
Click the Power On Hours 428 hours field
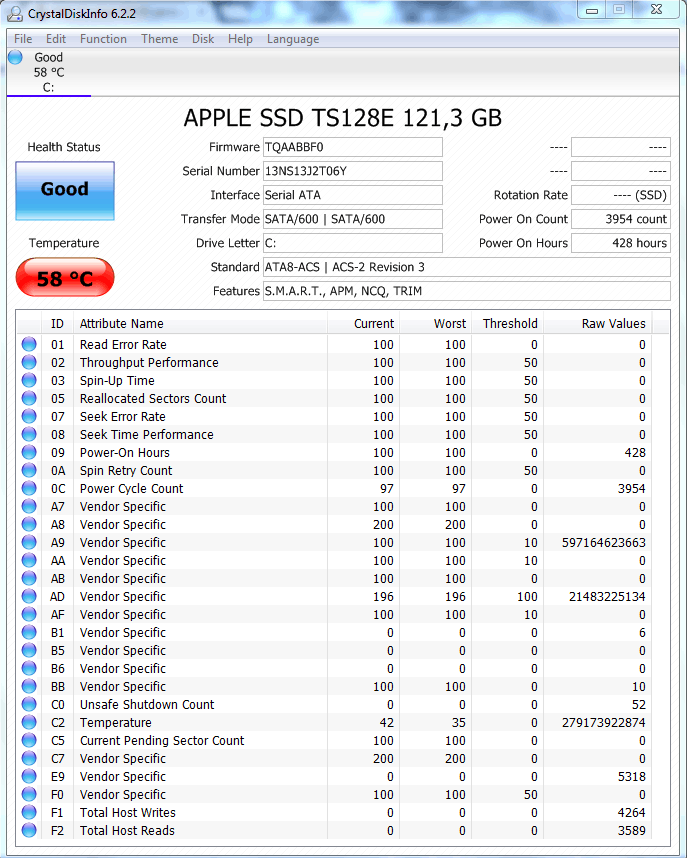pyautogui.click(x=621, y=243)
